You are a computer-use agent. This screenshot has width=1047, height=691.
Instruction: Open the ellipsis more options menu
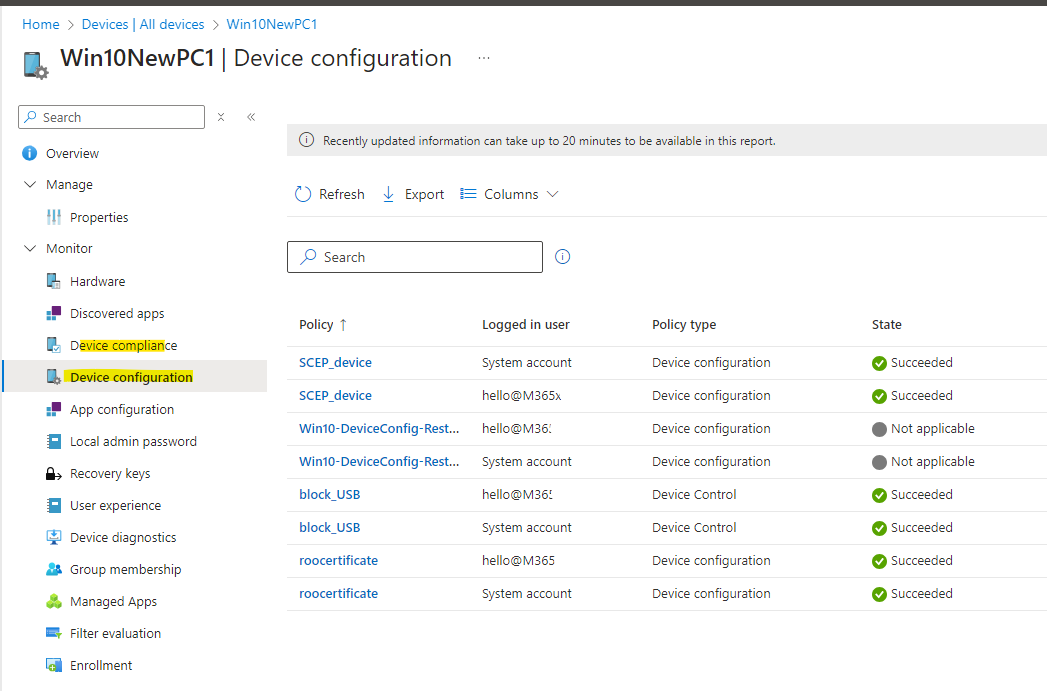tap(484, 58)
